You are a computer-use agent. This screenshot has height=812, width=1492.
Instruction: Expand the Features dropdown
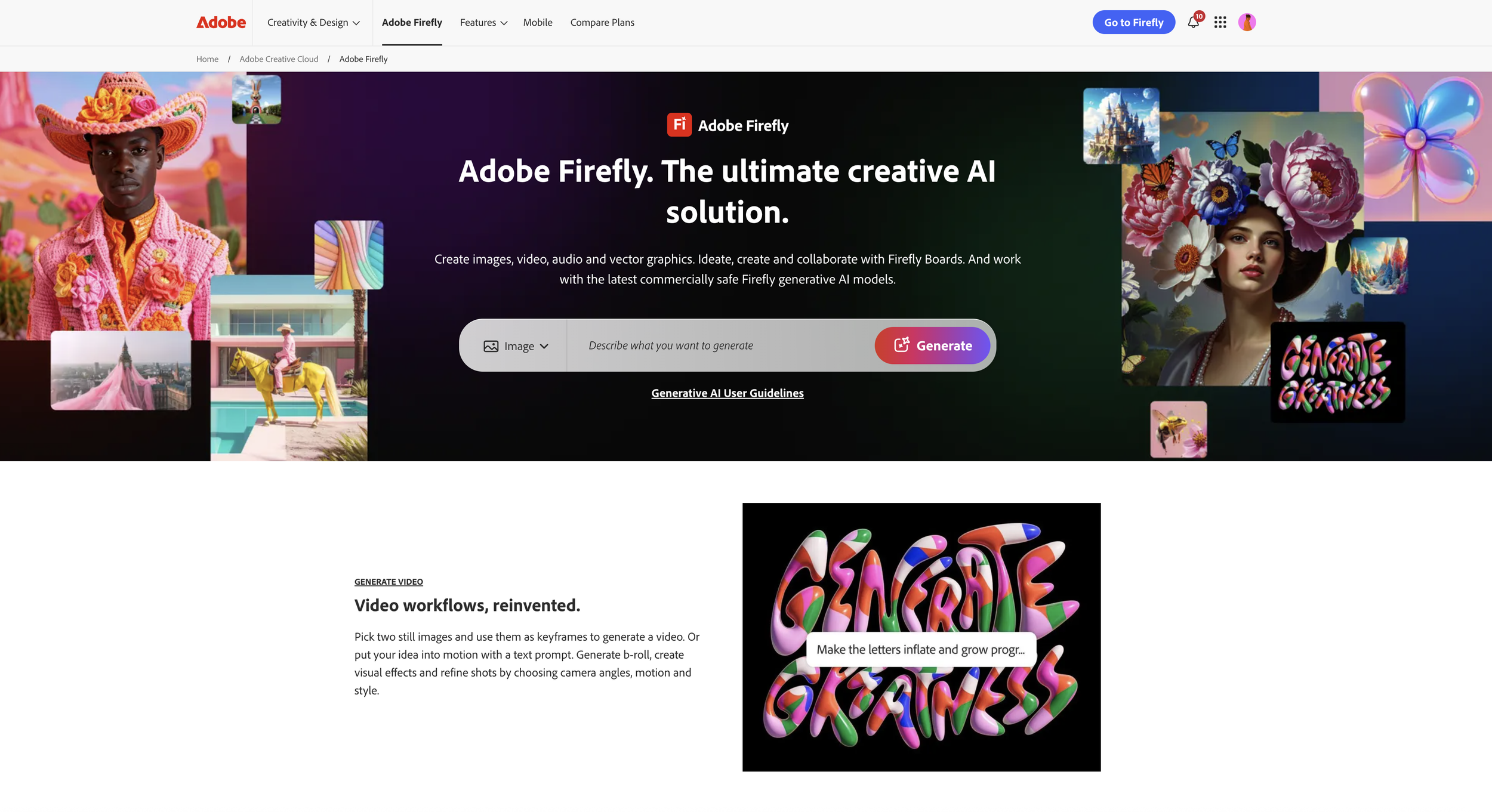[483, 23]
